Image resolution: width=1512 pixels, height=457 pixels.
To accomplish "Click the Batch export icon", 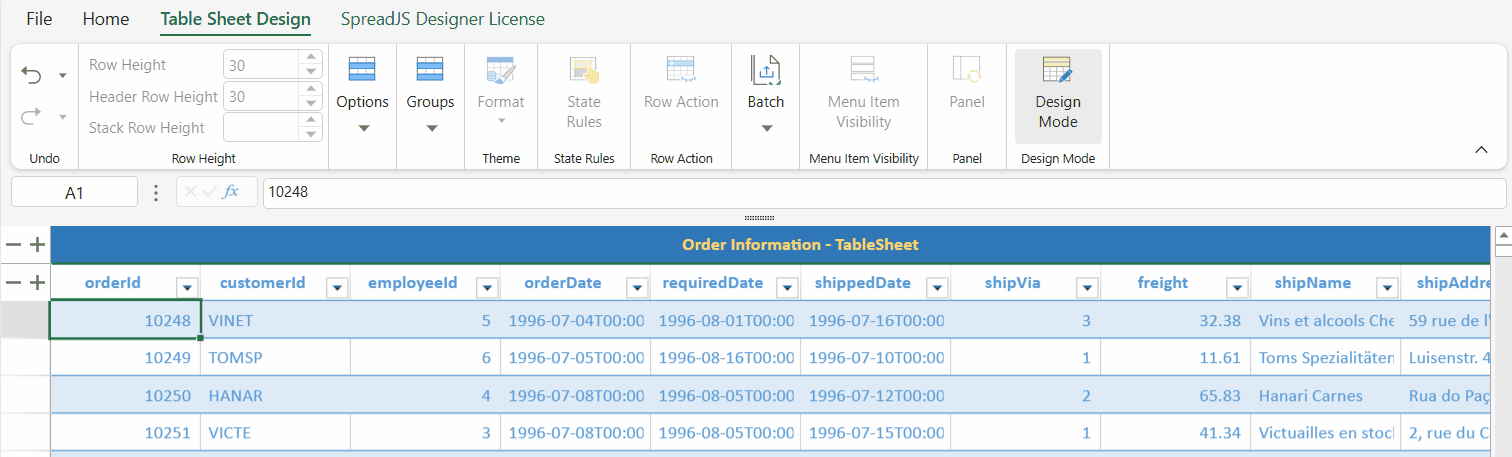I will pos(765,69).
